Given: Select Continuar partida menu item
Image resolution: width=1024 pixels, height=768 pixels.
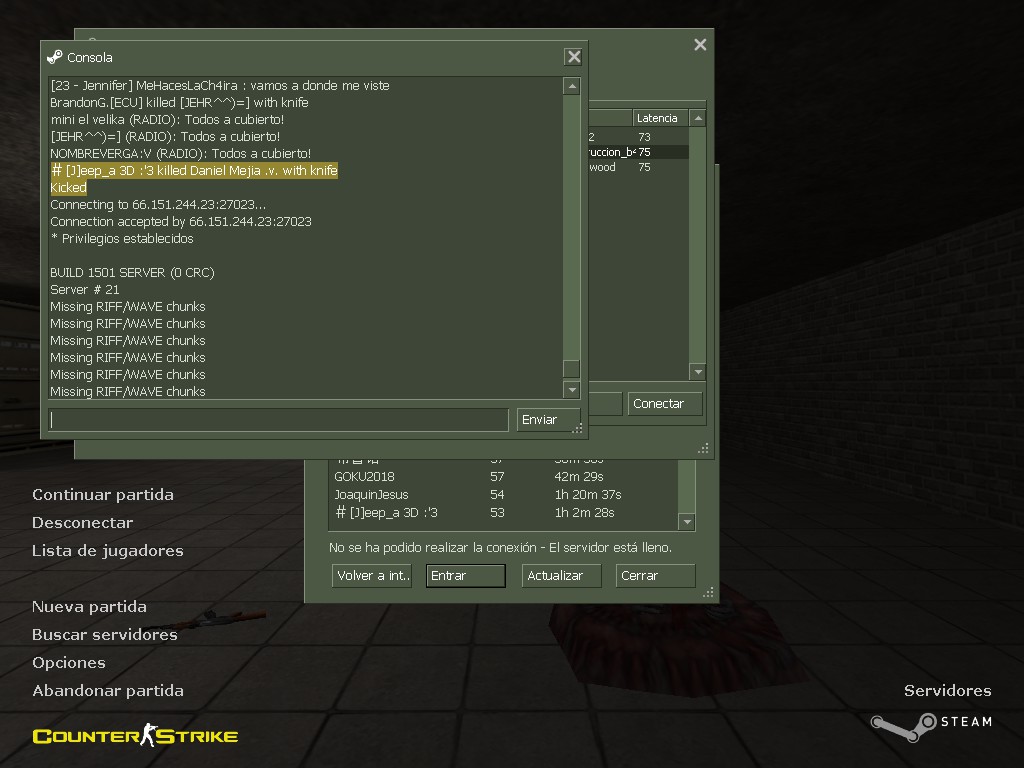Looking at the screenshot, I should pyautogui.click(x=103, y=494).
